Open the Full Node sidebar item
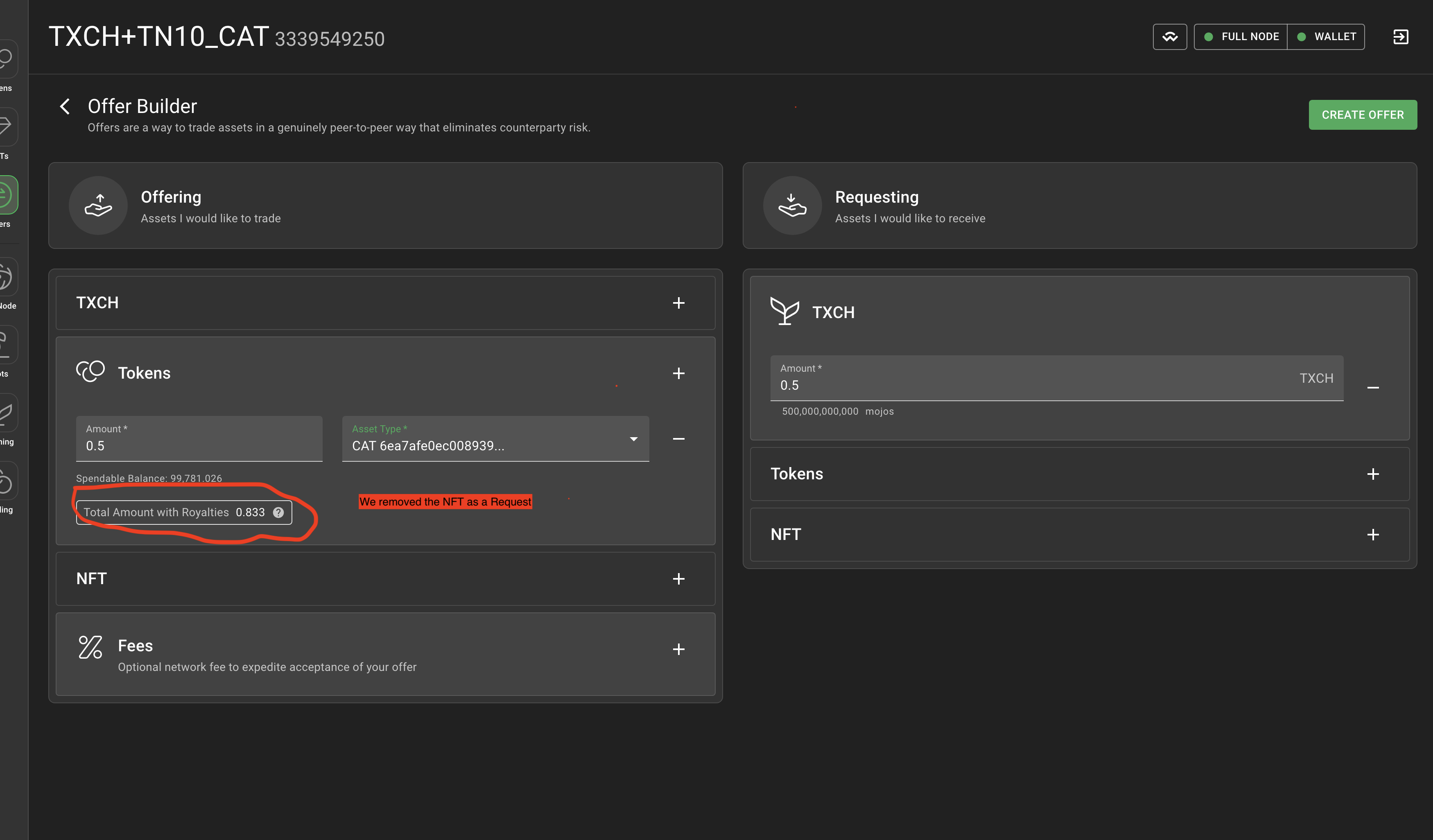Viewport: 1433px width, 840px height. pos(7,278)
